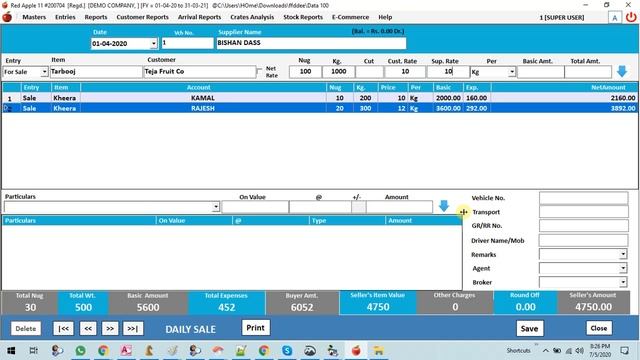This screenshot has height=360, width=640.
Task: Open Crates Analysis menu
Action: (x=252, y=17)
